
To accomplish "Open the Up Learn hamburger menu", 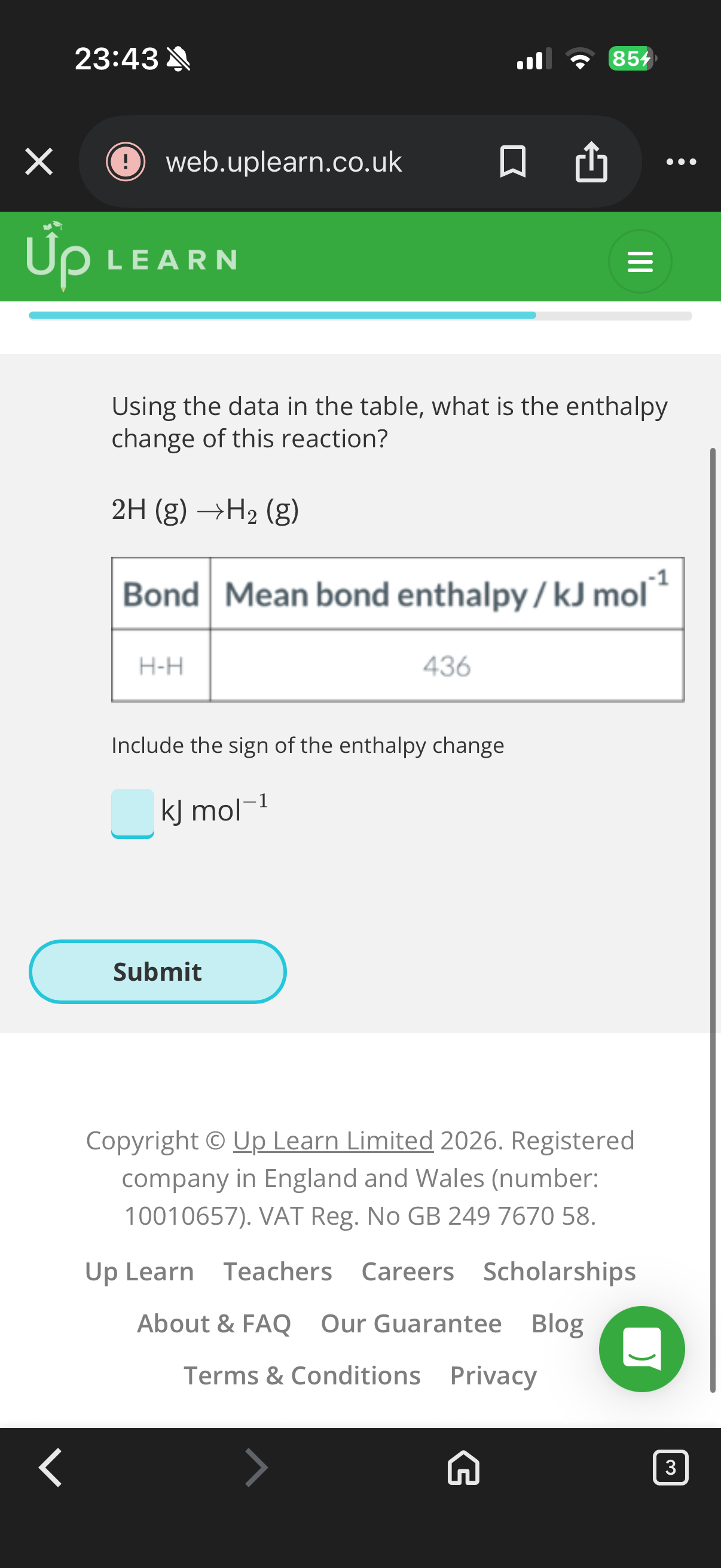I will click(640, 261).
